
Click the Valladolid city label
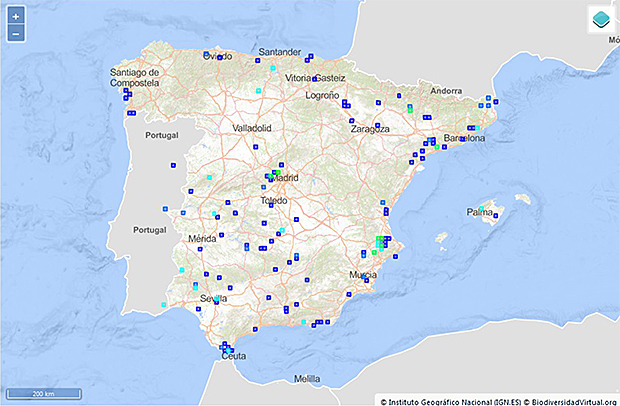tap(252, 129)
